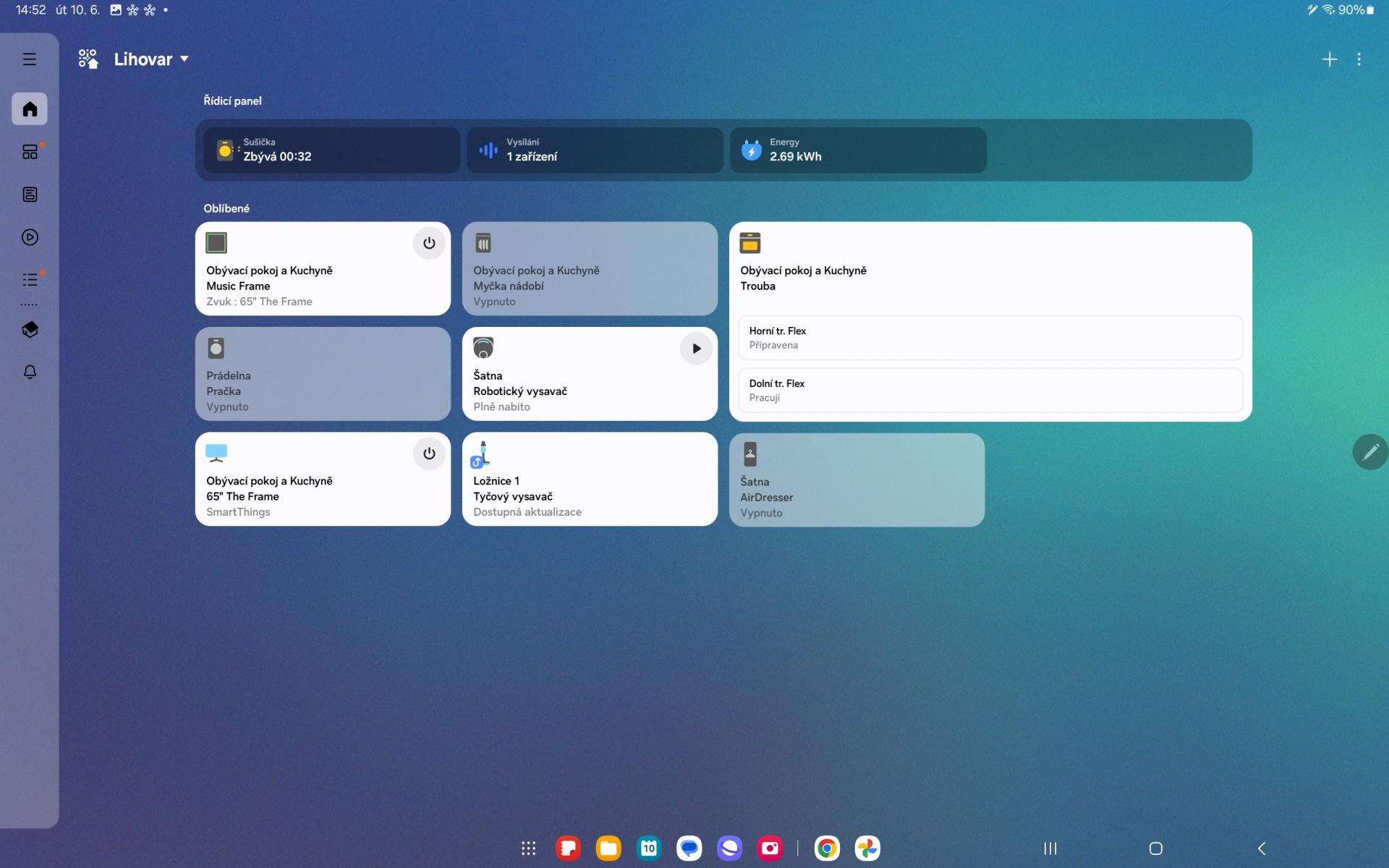Image resolution: width=1389 pixels, height=868 pixels.
Task: Open the list menu sidebar icon
Action: (30, 279)
